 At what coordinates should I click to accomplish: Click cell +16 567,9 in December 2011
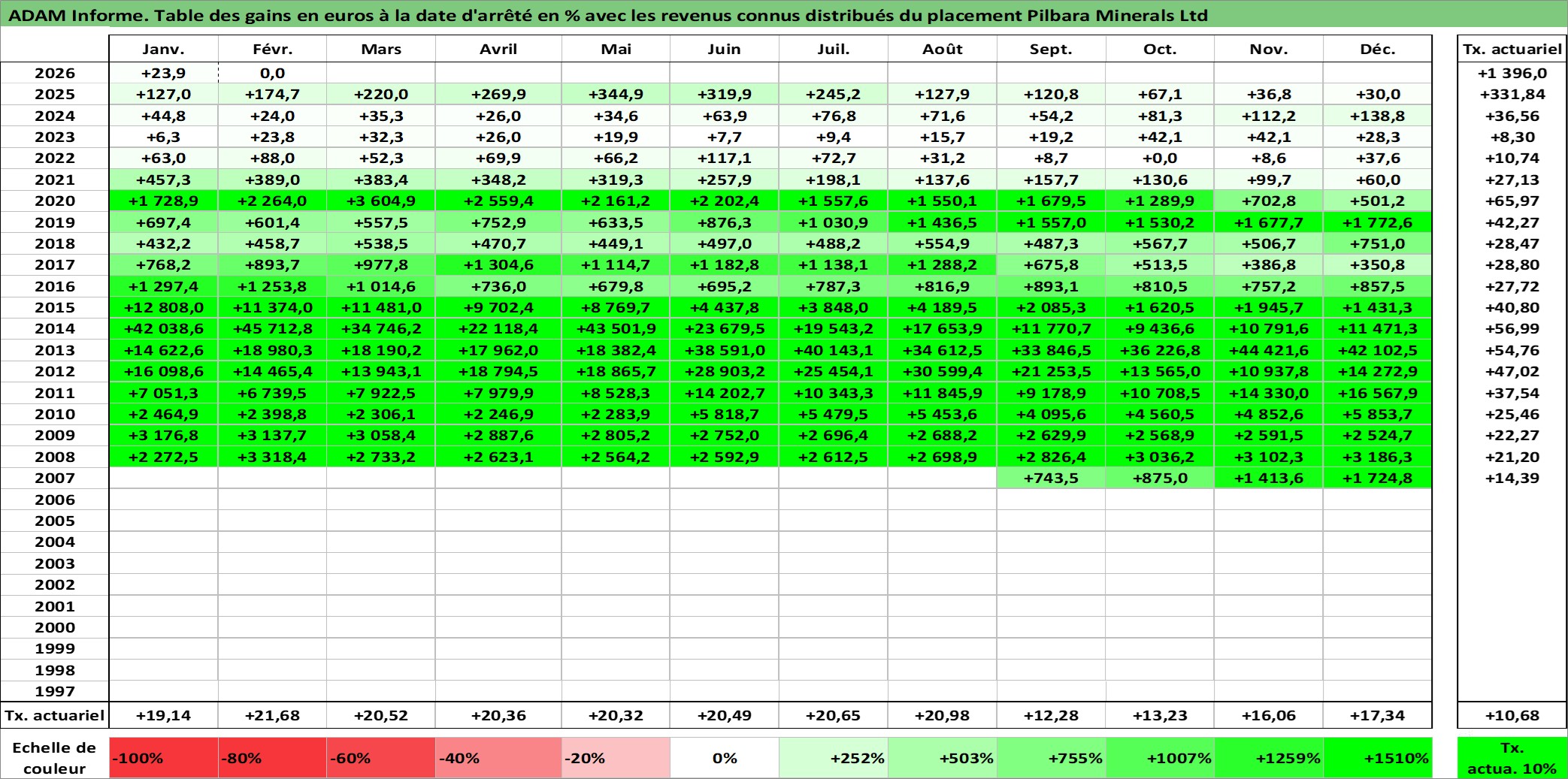click(x=1377, y=393)
